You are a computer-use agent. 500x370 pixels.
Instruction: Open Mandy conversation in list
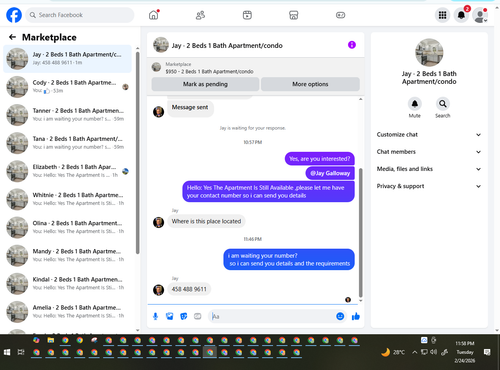(x=68, y=255)
